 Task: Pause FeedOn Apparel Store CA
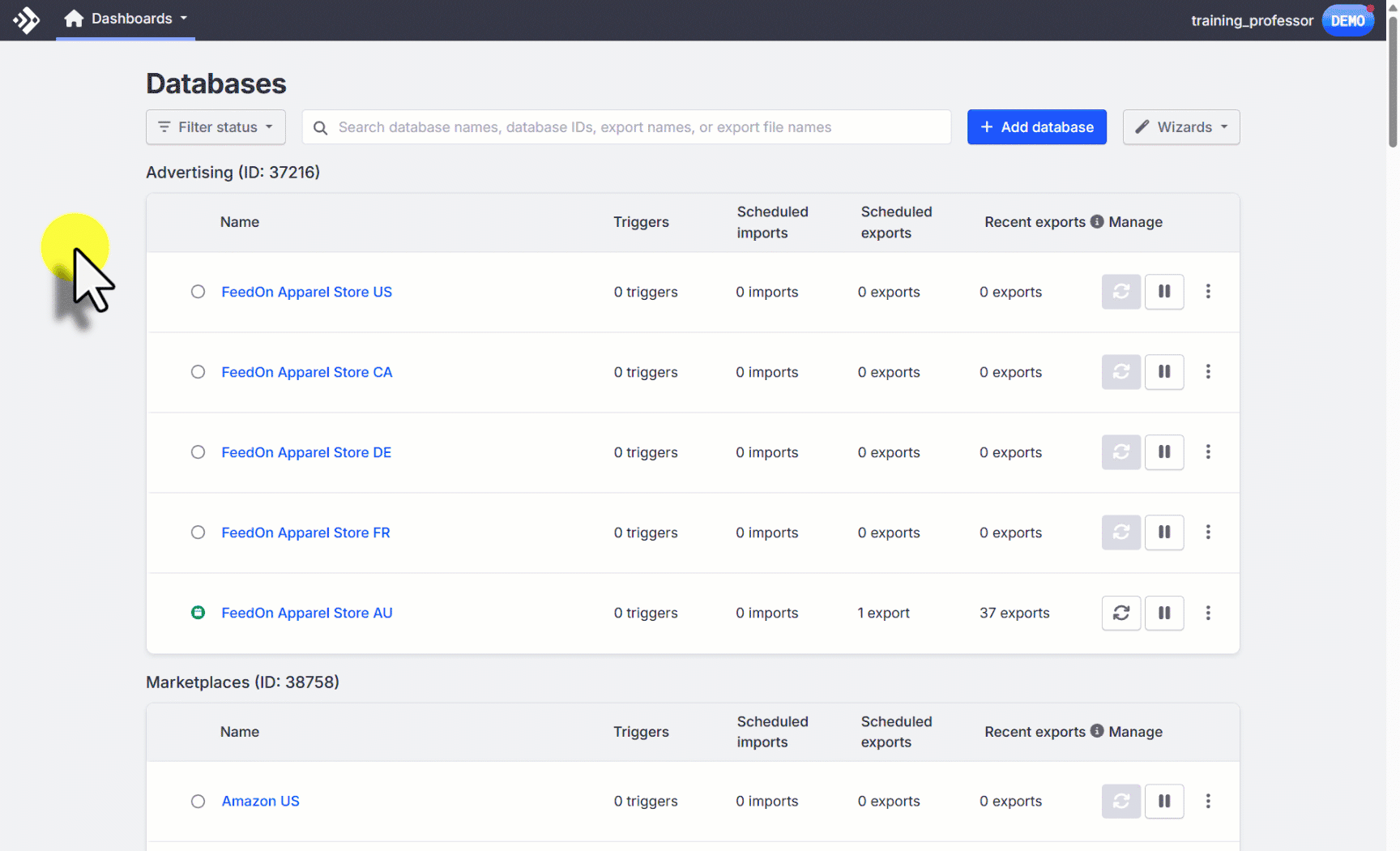click(x=1164, y=372)
